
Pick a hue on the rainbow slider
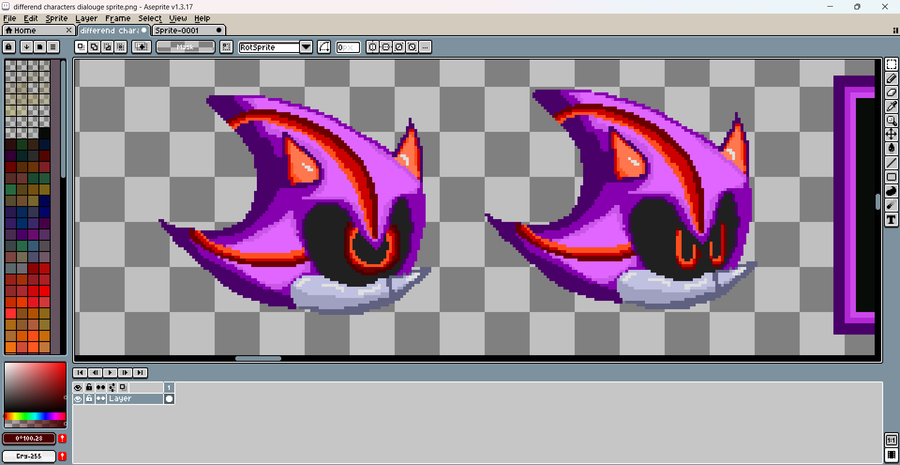coord(35,416)
